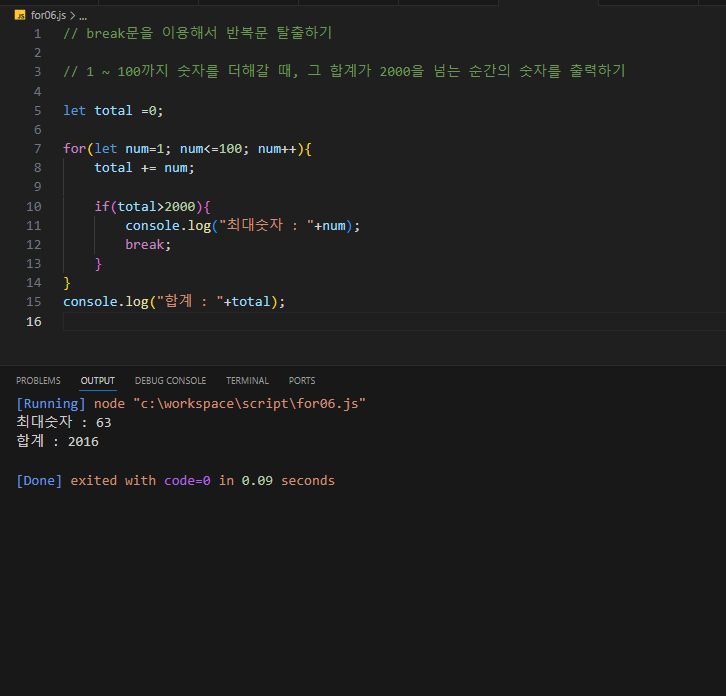The width and height of the screenshot is (726, 696).
Task: Click line number 1 in the gutter
Action: pyautogui.click(x=38, y=34)
